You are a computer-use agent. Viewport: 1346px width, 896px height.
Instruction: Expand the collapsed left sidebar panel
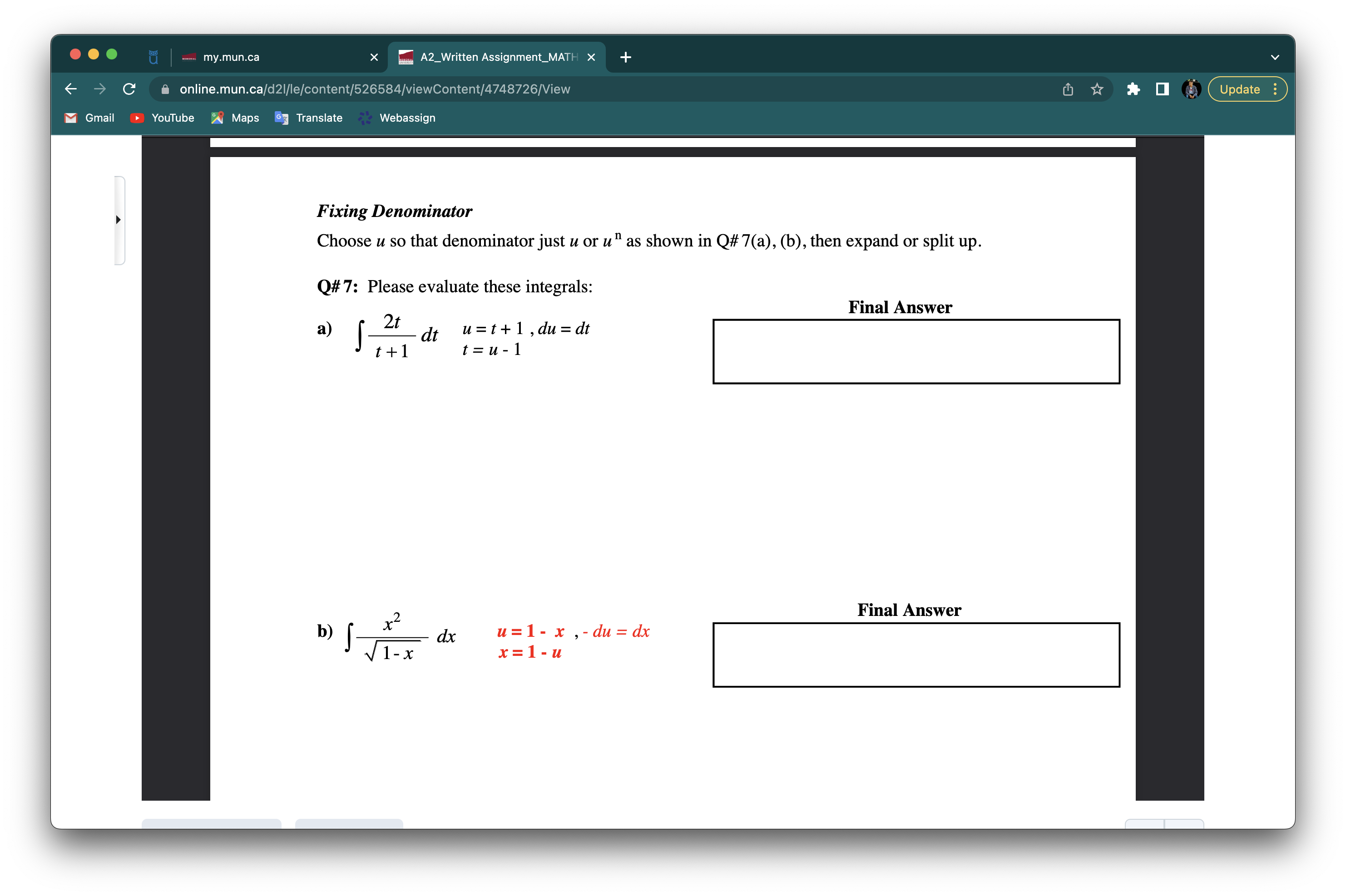pos(119,220)
